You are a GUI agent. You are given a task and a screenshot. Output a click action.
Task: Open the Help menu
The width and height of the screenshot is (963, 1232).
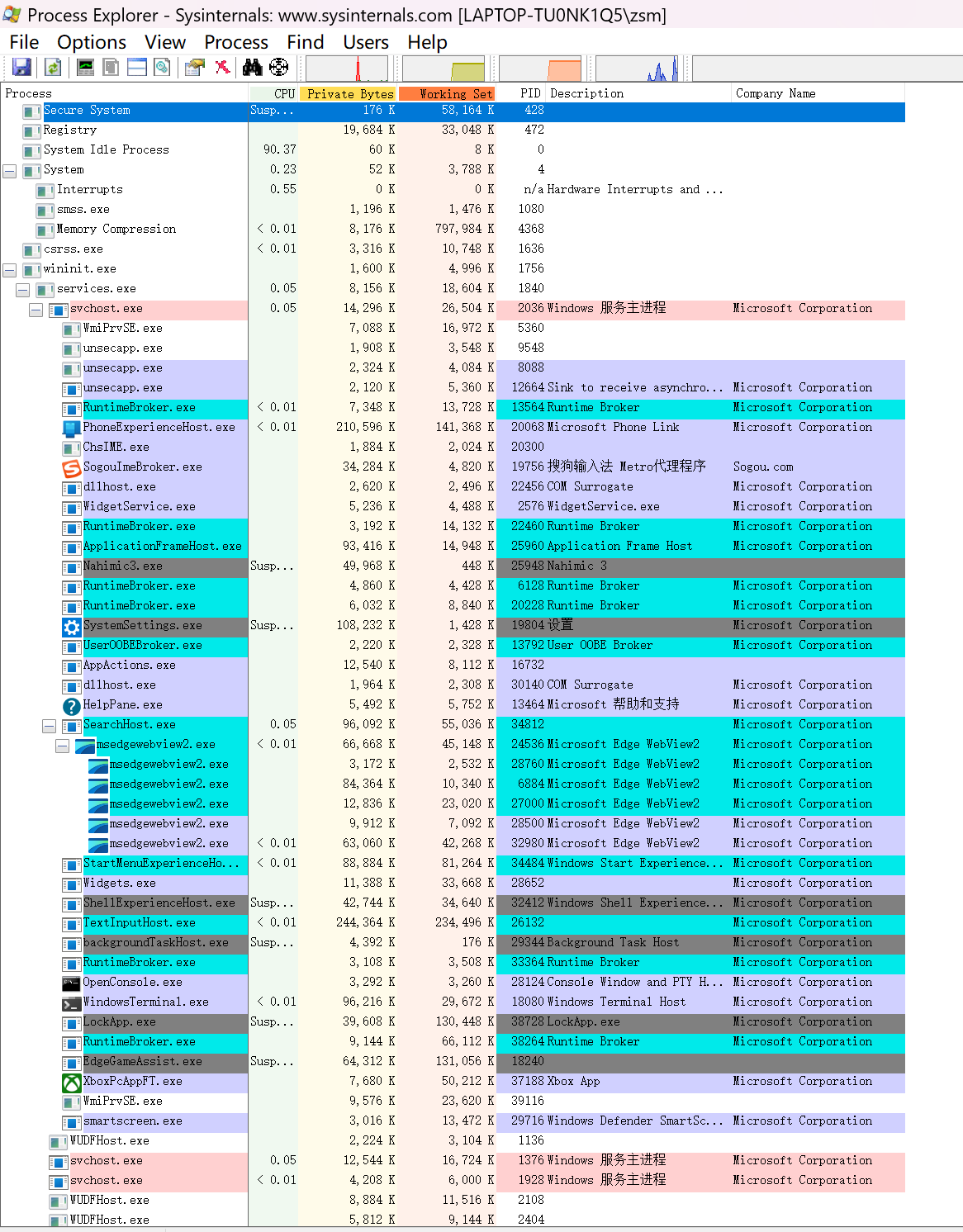(427, 42)
